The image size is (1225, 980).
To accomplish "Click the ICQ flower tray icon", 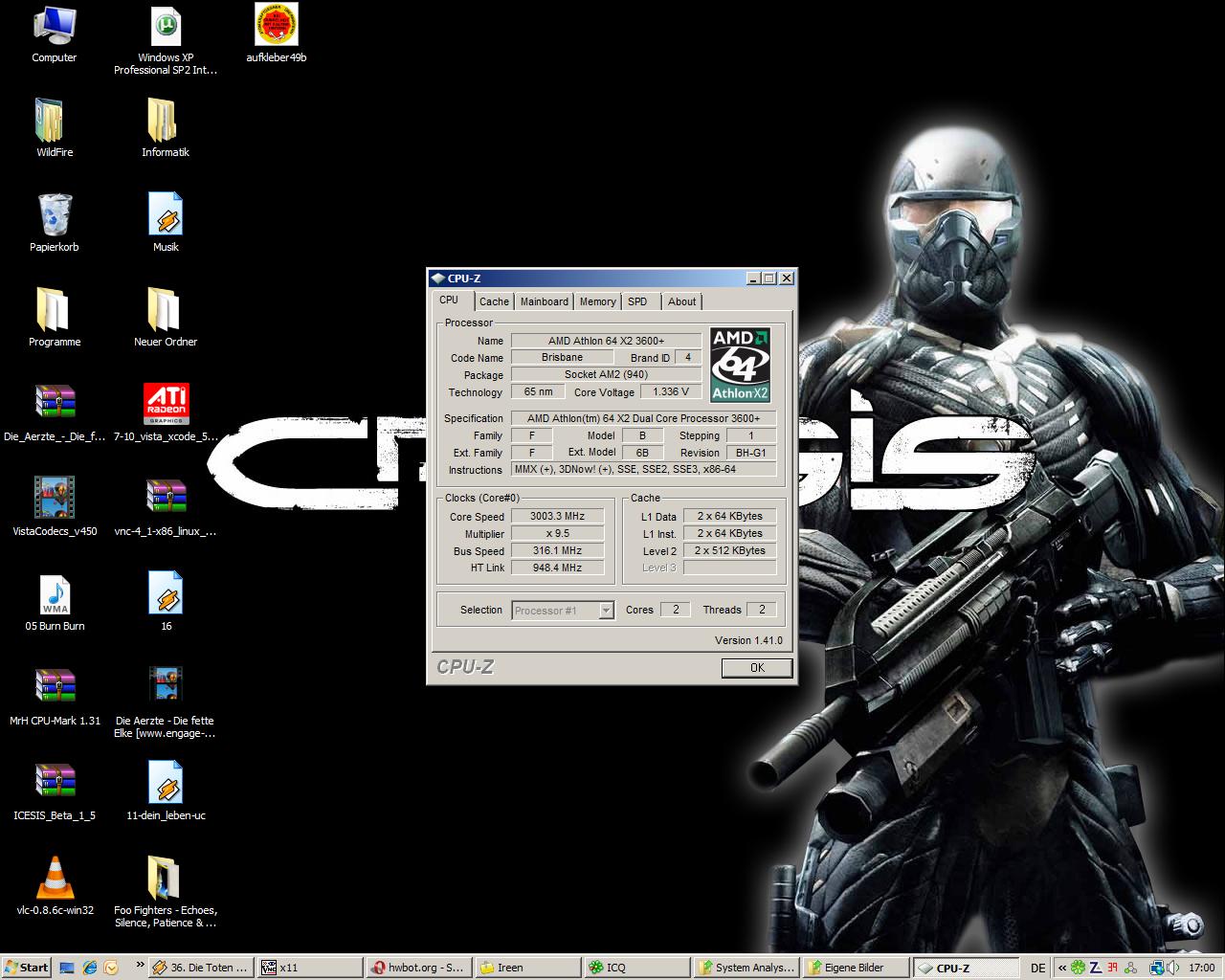I will tap(1079, 968).
